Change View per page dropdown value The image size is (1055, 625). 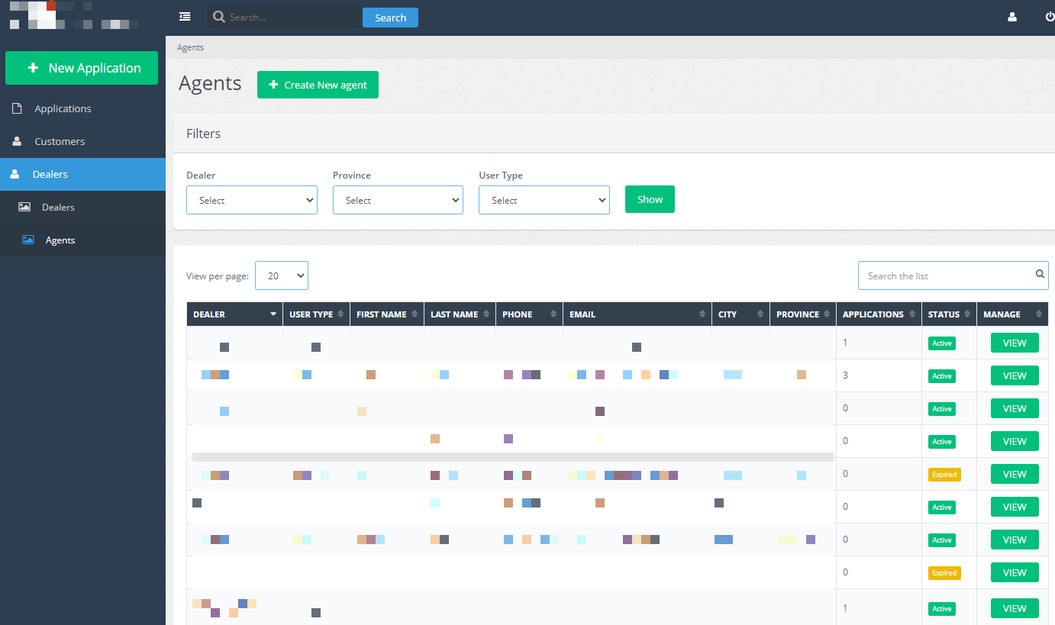coord(281,276)
